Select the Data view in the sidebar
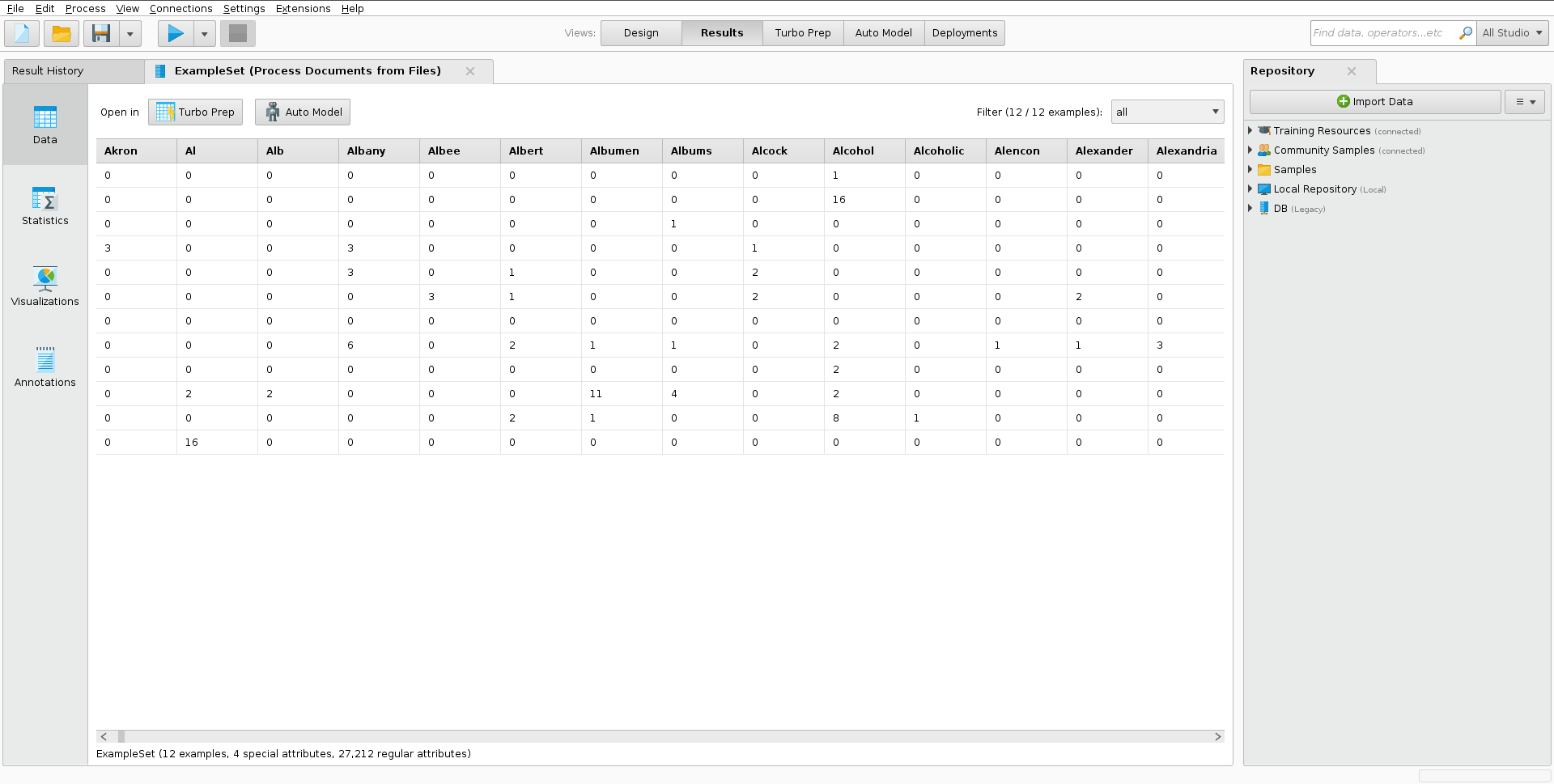The image size is (1554, 784). pos(45,125)
